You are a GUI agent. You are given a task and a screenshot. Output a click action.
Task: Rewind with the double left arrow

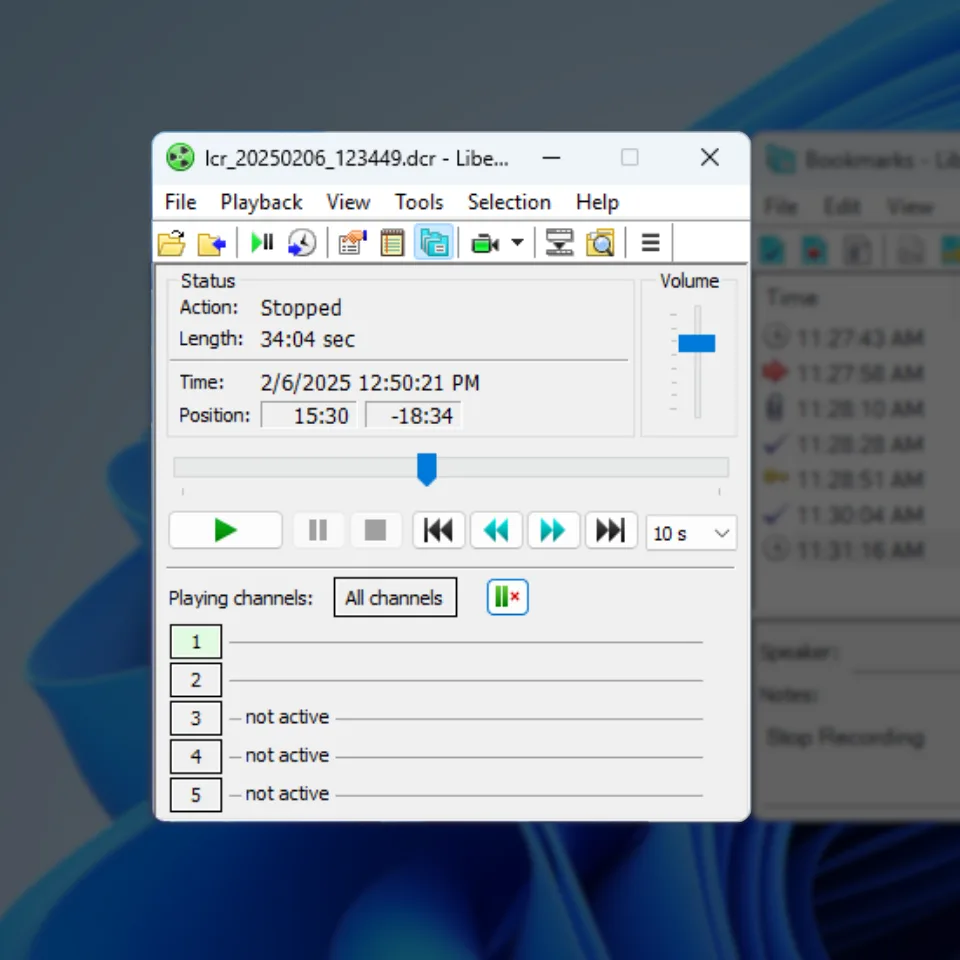tap(496, 530)
